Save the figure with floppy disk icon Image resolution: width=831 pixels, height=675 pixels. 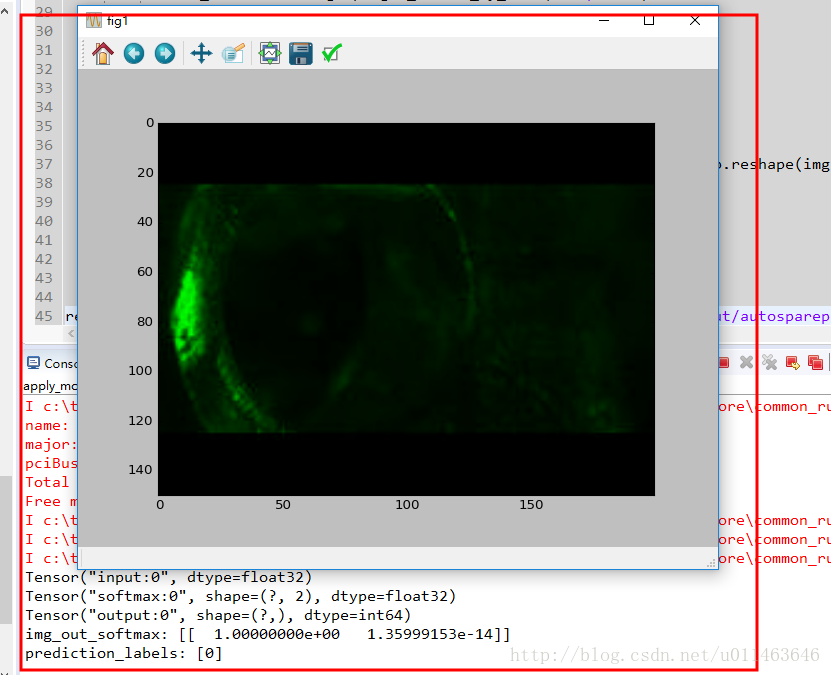[x=300, y=54]
